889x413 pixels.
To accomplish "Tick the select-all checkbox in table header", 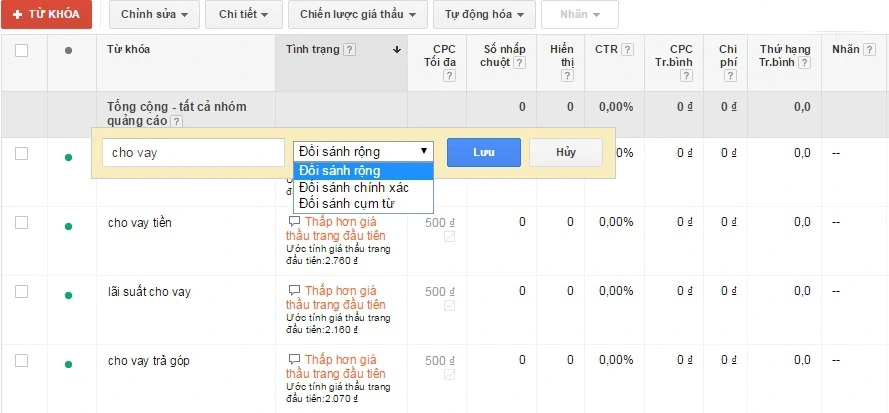I will tap(22, 51).
